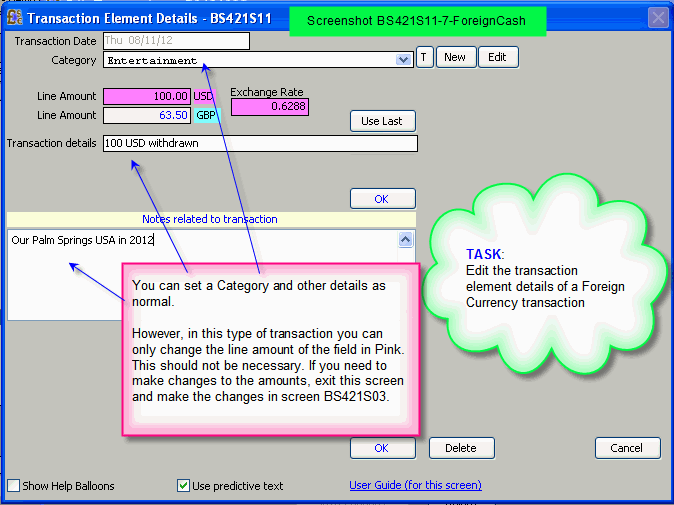Click the notes scroll up arrow

pos(405,239)
